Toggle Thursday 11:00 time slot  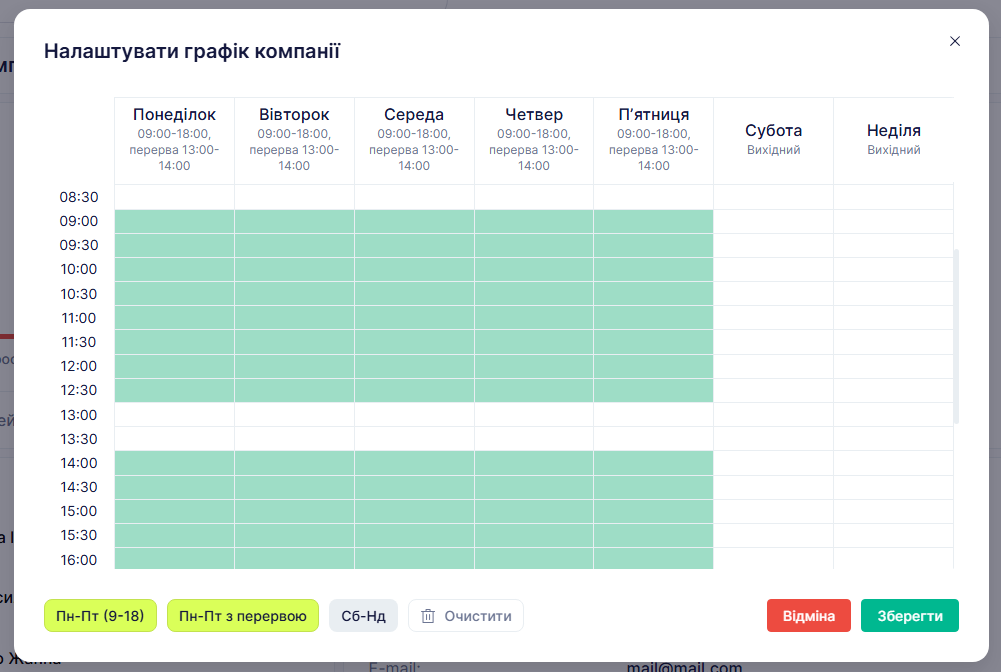[x=534, y=318]
